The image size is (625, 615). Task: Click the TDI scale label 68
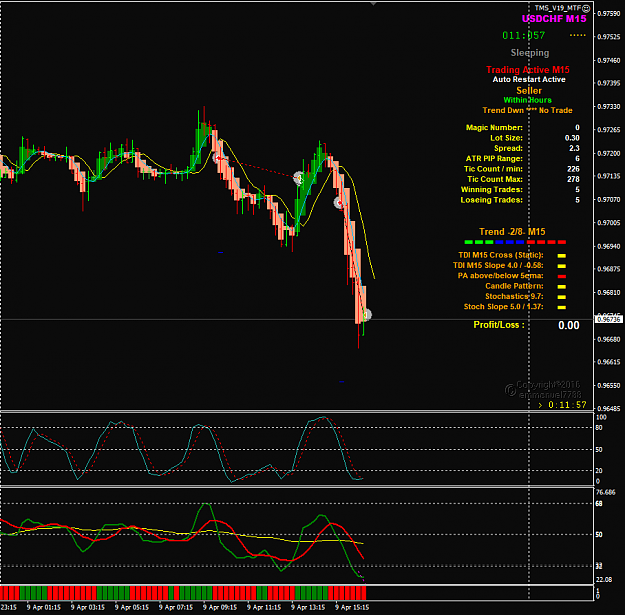point(599,504)
